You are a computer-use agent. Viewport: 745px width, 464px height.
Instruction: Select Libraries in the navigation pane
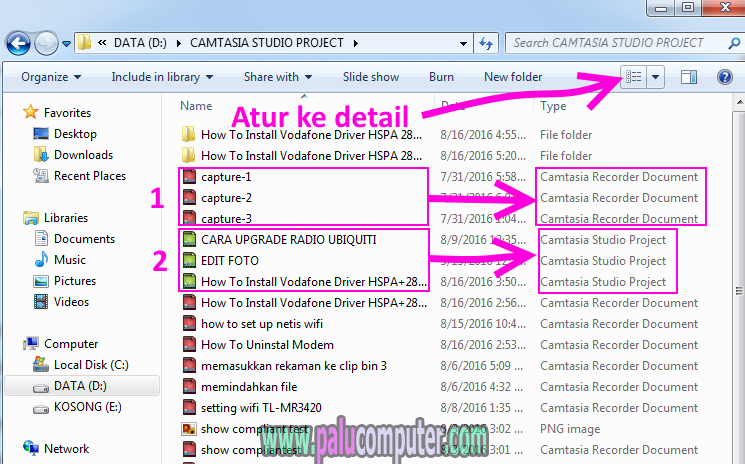[x=66, y=218]
